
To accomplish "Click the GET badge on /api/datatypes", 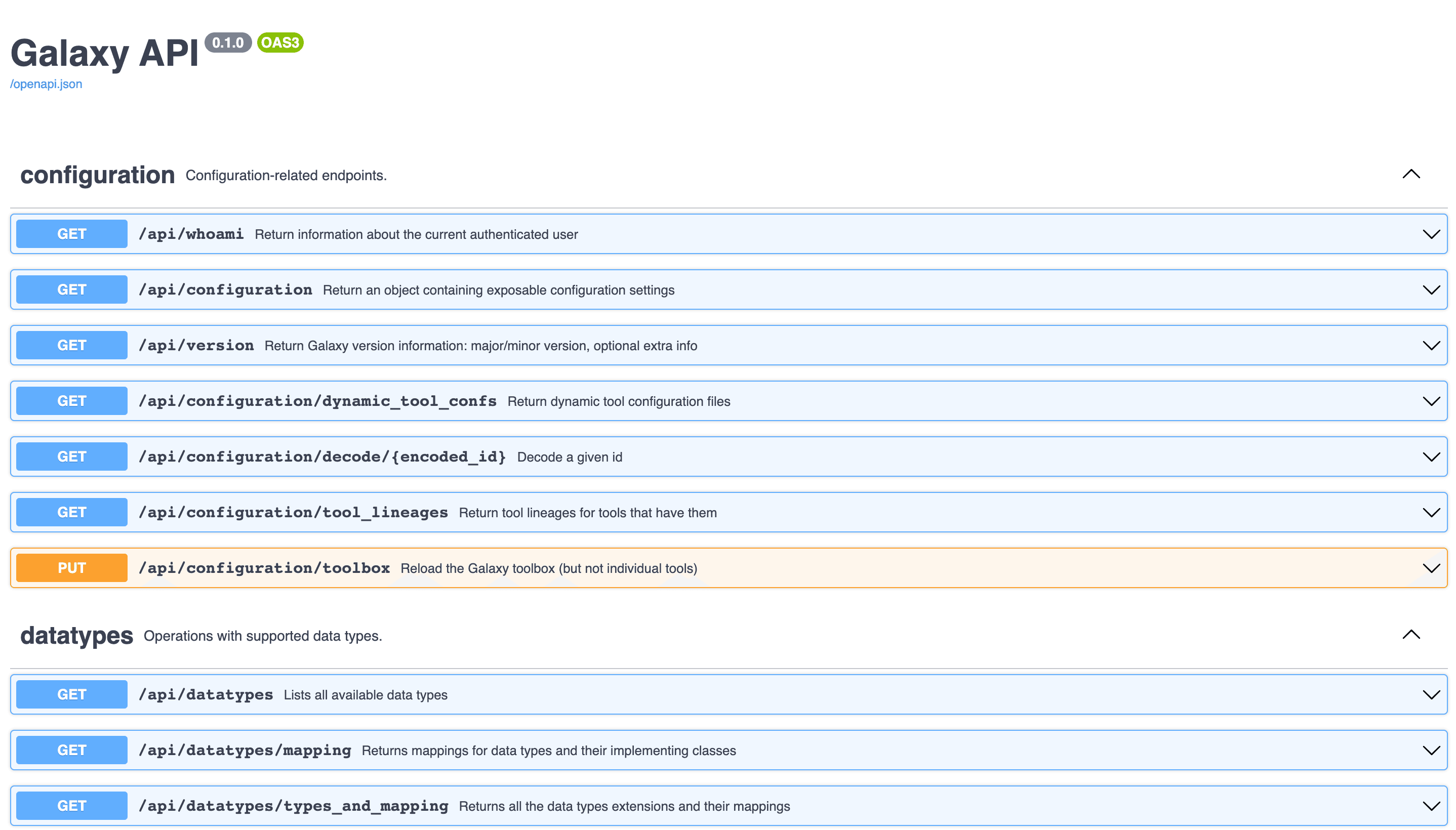I will 71,694.
